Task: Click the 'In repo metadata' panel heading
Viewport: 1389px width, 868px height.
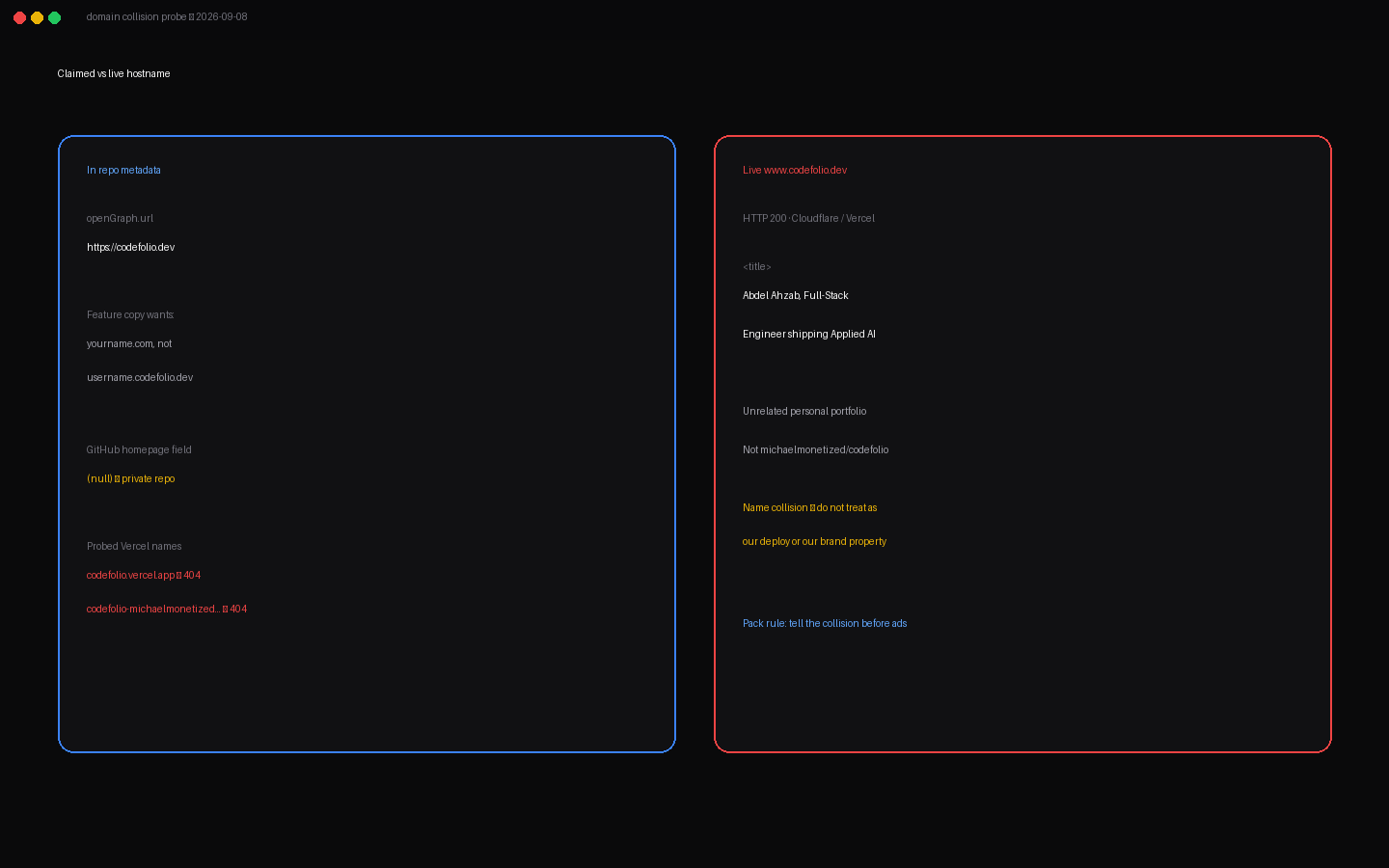Action: tap(123, 170)
